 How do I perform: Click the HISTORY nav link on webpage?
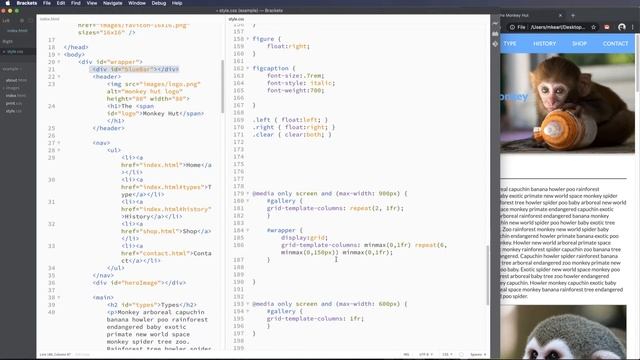click(544, 43)
